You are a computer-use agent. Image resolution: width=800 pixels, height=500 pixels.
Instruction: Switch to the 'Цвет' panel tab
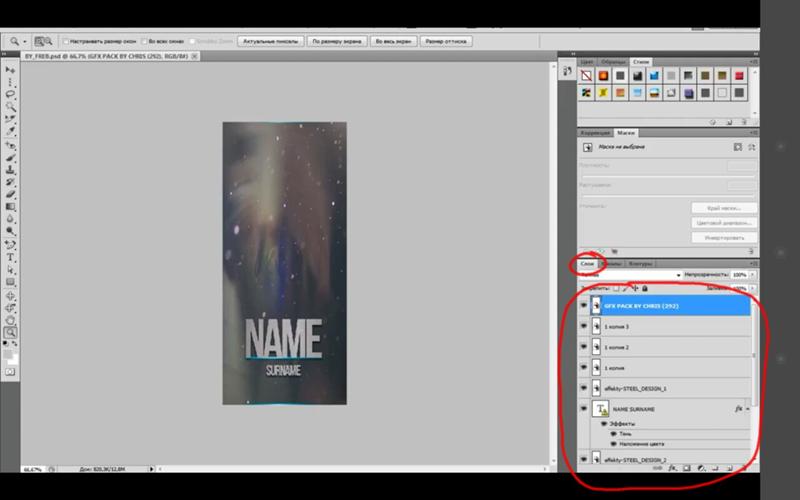tap(587, 62)
